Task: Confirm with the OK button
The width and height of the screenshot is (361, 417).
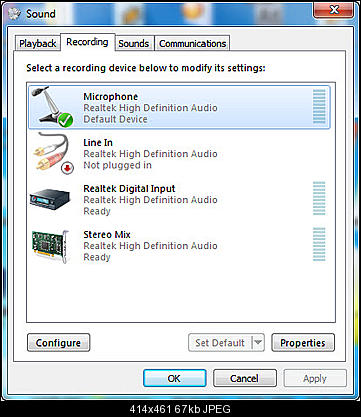Action: (x=174, y=378)
